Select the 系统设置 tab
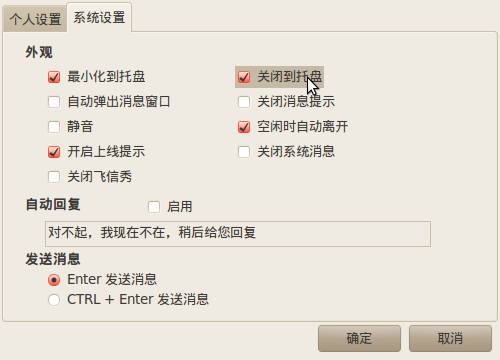 coord(99,17)
